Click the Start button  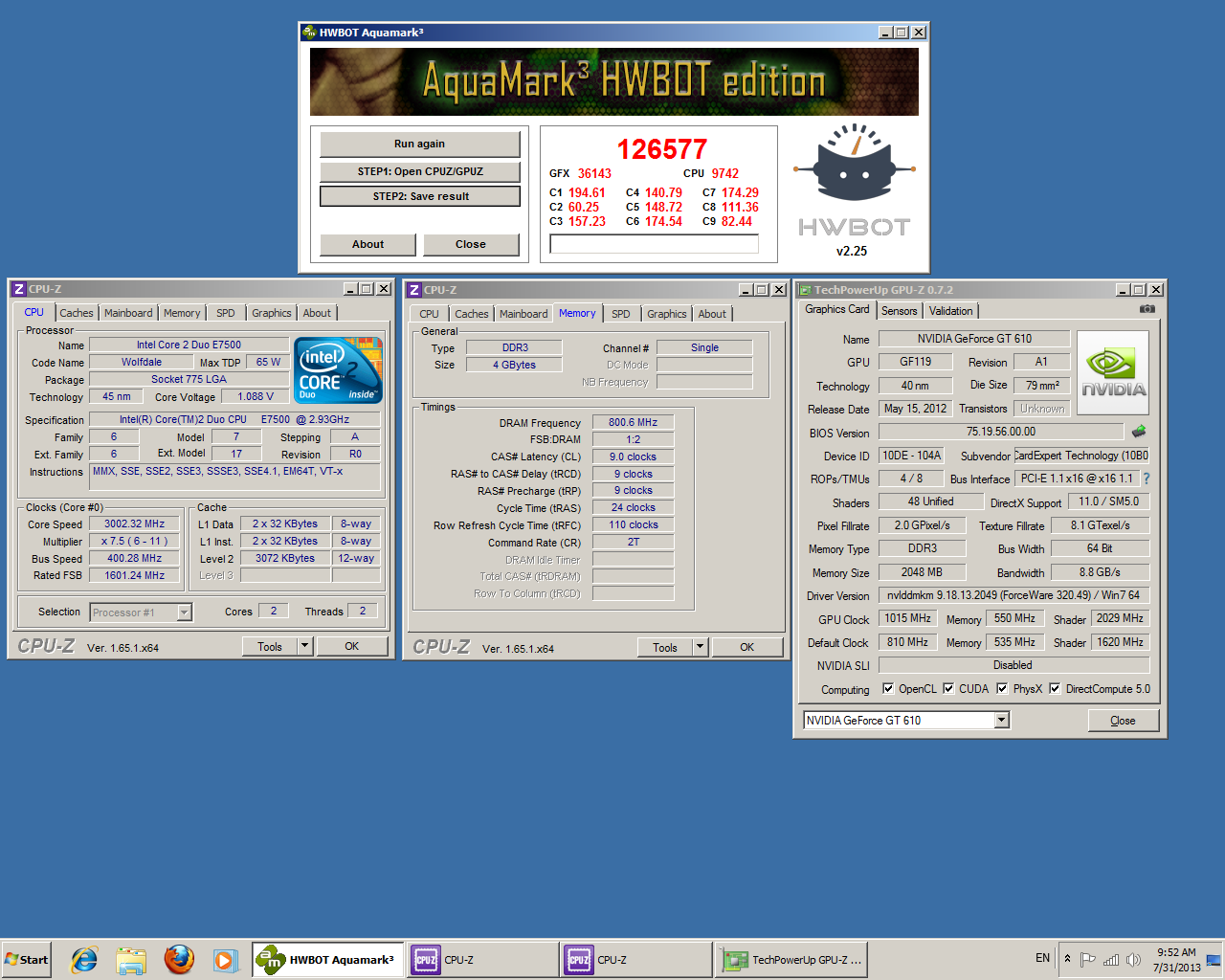point(26,959)
